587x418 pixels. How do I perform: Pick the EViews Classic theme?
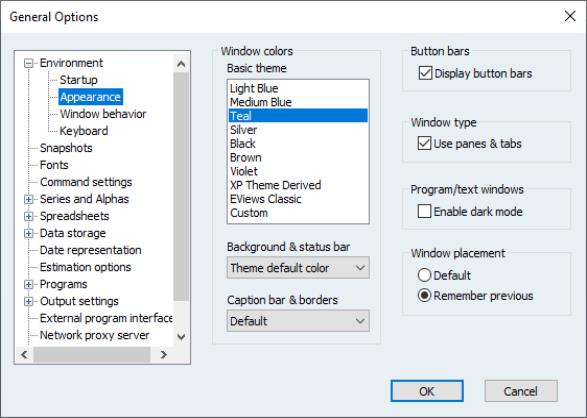298,199
